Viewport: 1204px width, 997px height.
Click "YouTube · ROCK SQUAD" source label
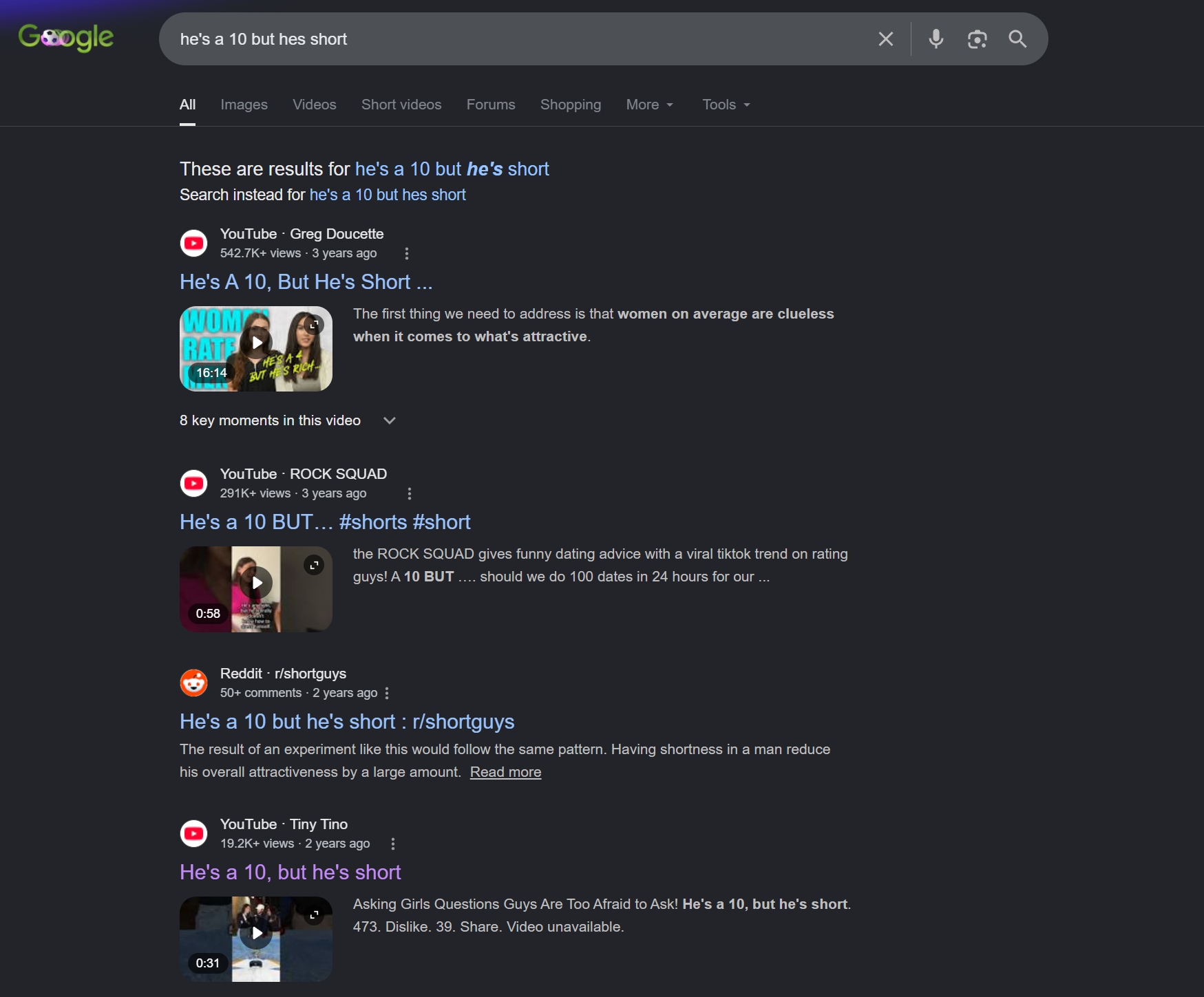click(x=304, y=474)
